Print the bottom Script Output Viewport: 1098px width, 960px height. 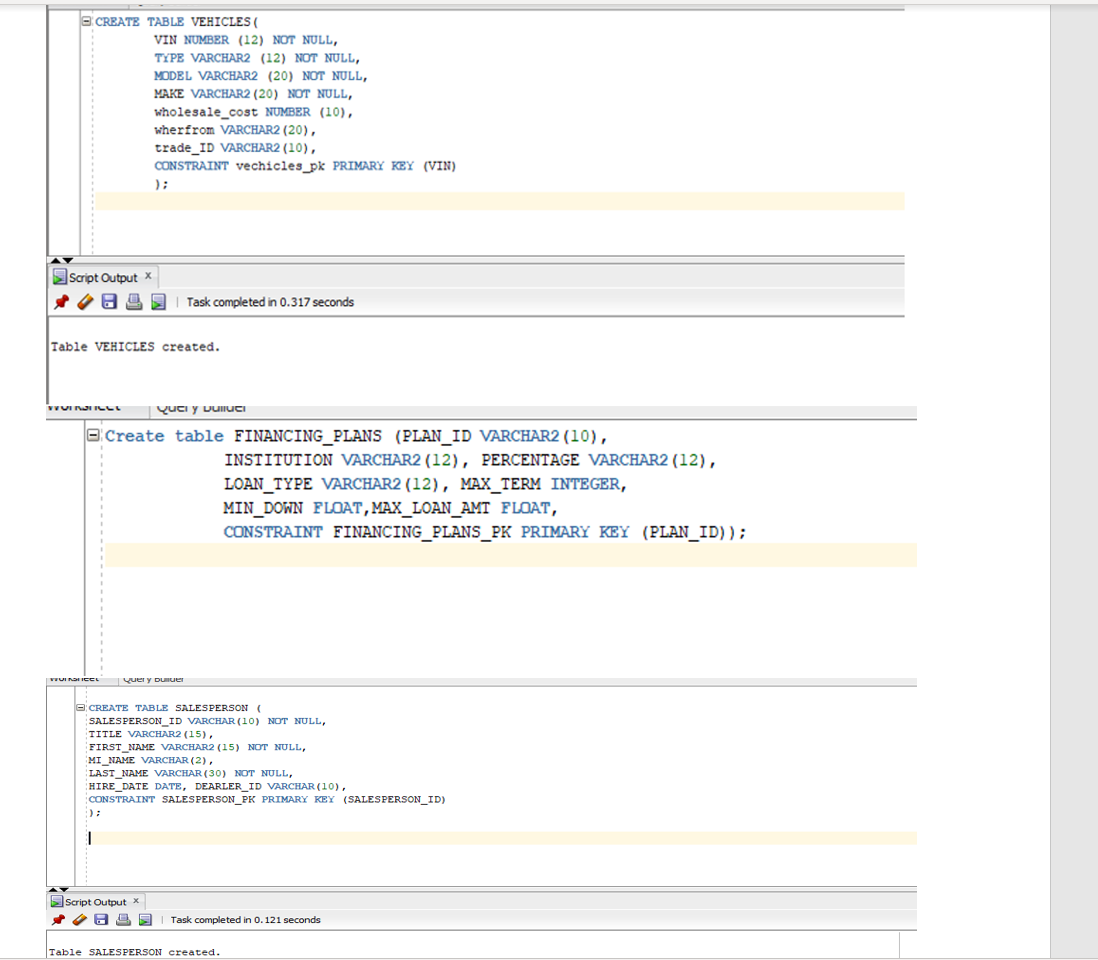click(122, 920)
